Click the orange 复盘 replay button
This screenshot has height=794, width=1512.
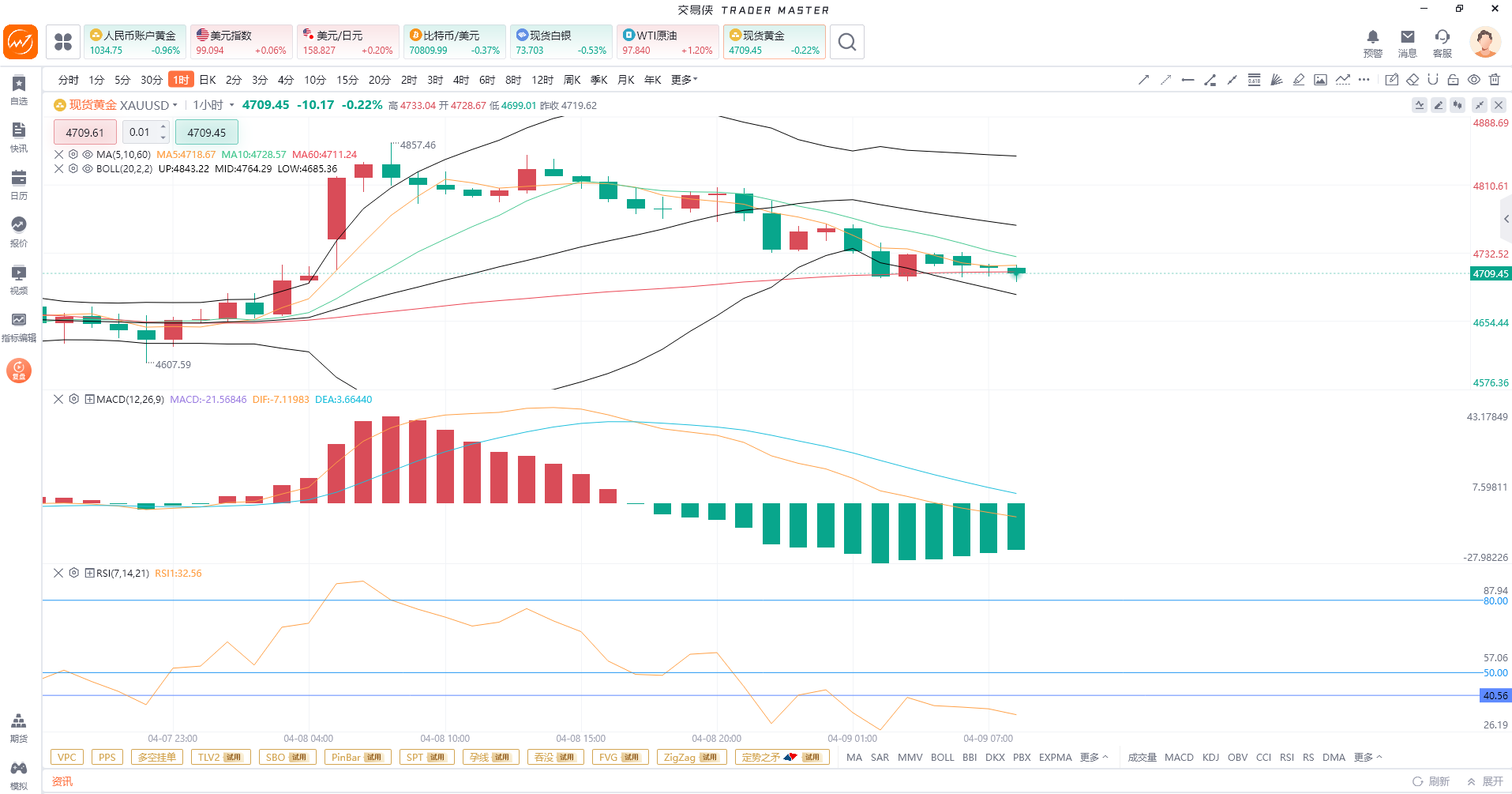tap(19, 371)
